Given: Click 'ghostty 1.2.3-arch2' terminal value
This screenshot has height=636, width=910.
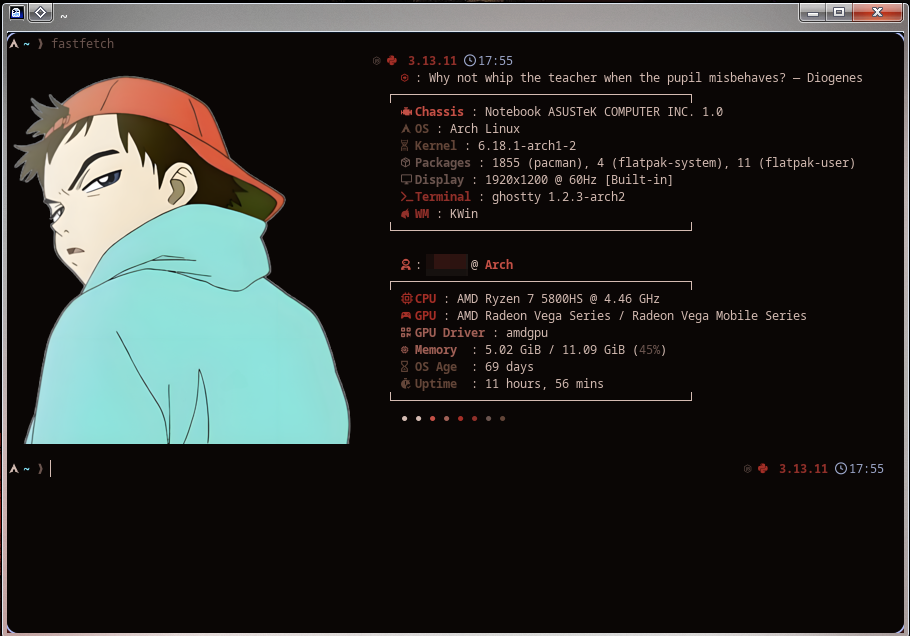Looking at the screenshot, I should pos(558,197).
